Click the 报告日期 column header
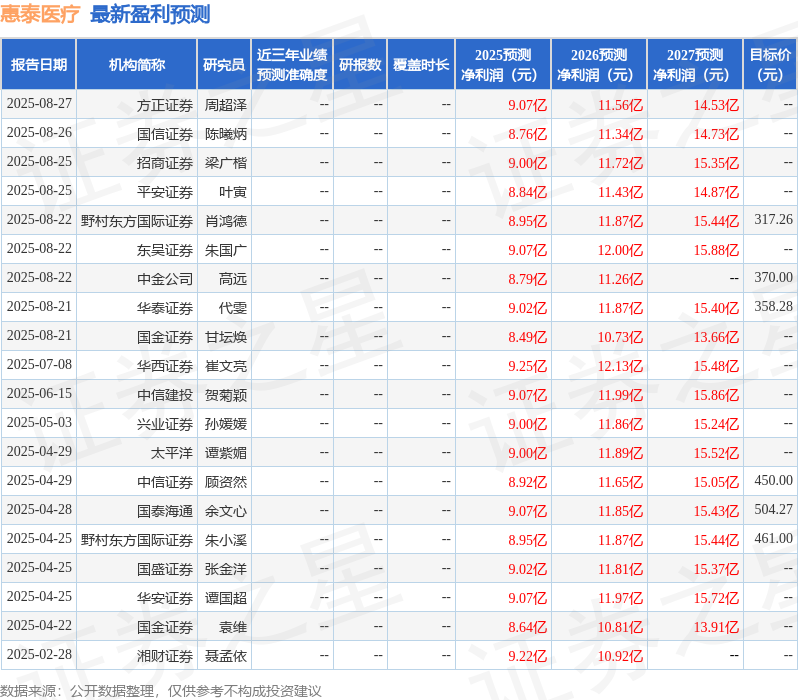This screenshot has height=700, width=798. coord(39,65)
